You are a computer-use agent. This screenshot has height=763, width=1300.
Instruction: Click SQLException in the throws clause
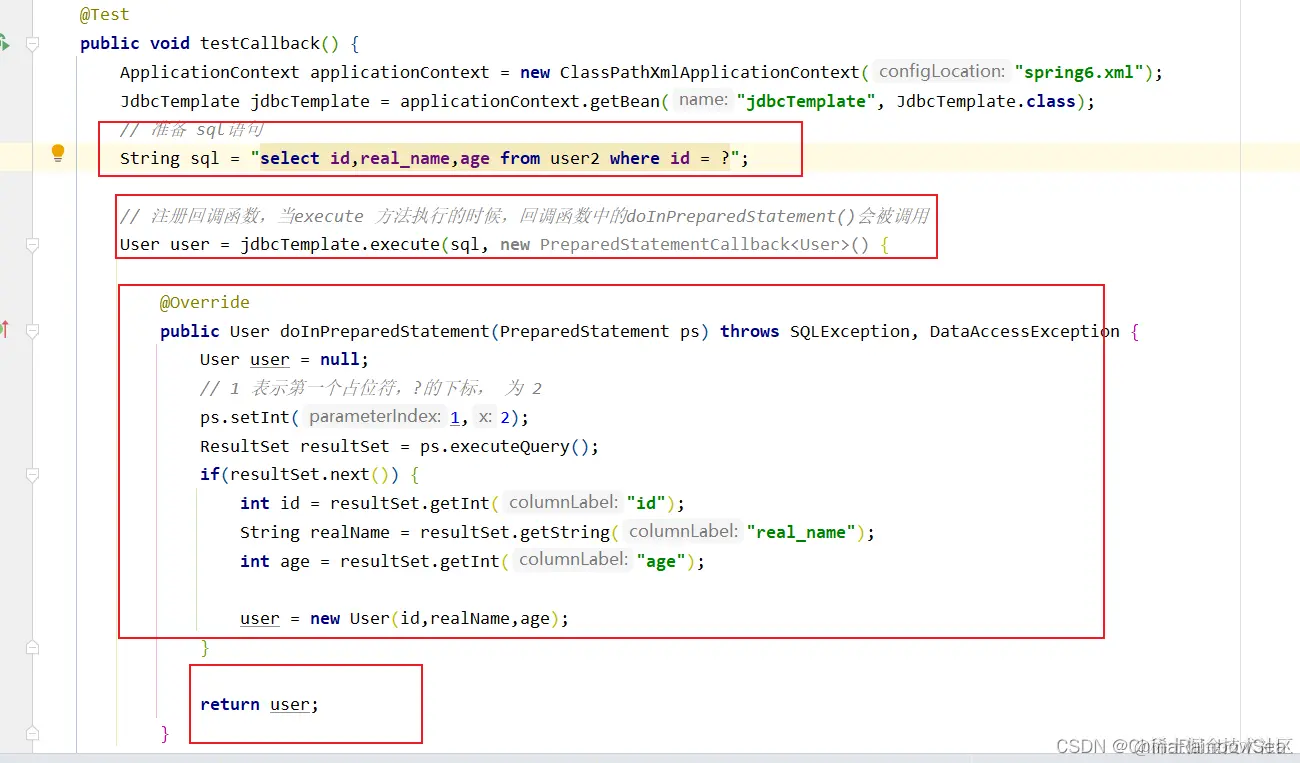[849, 331]
